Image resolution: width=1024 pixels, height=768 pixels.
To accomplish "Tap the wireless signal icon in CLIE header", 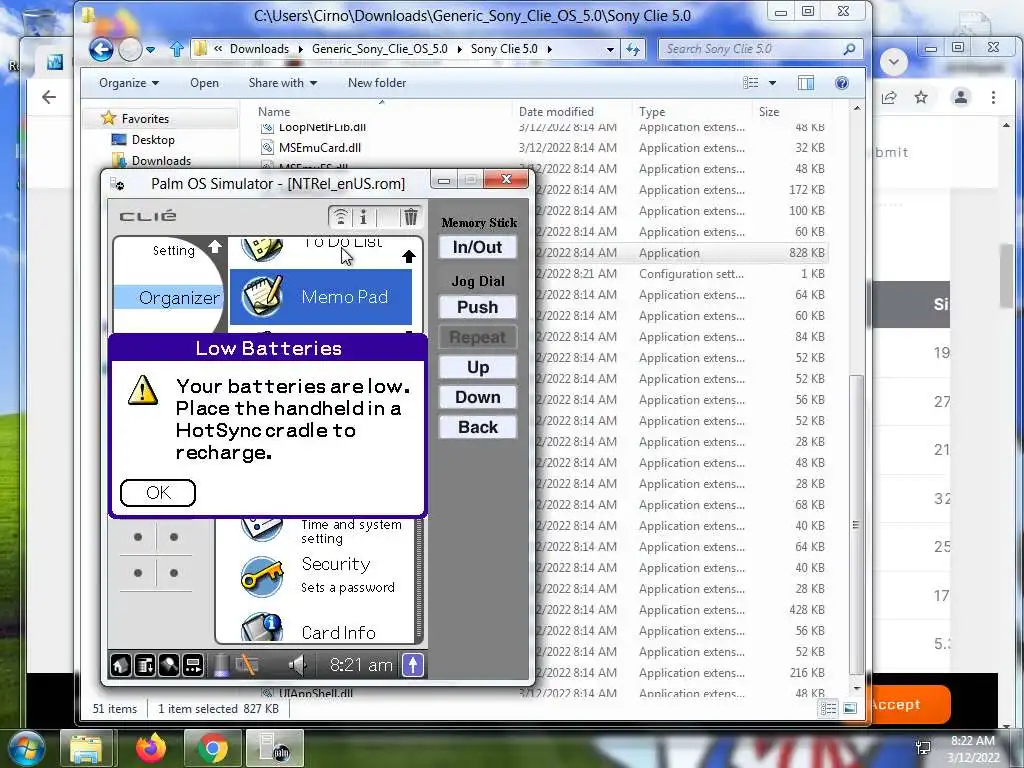I will (x=340, y=216).
